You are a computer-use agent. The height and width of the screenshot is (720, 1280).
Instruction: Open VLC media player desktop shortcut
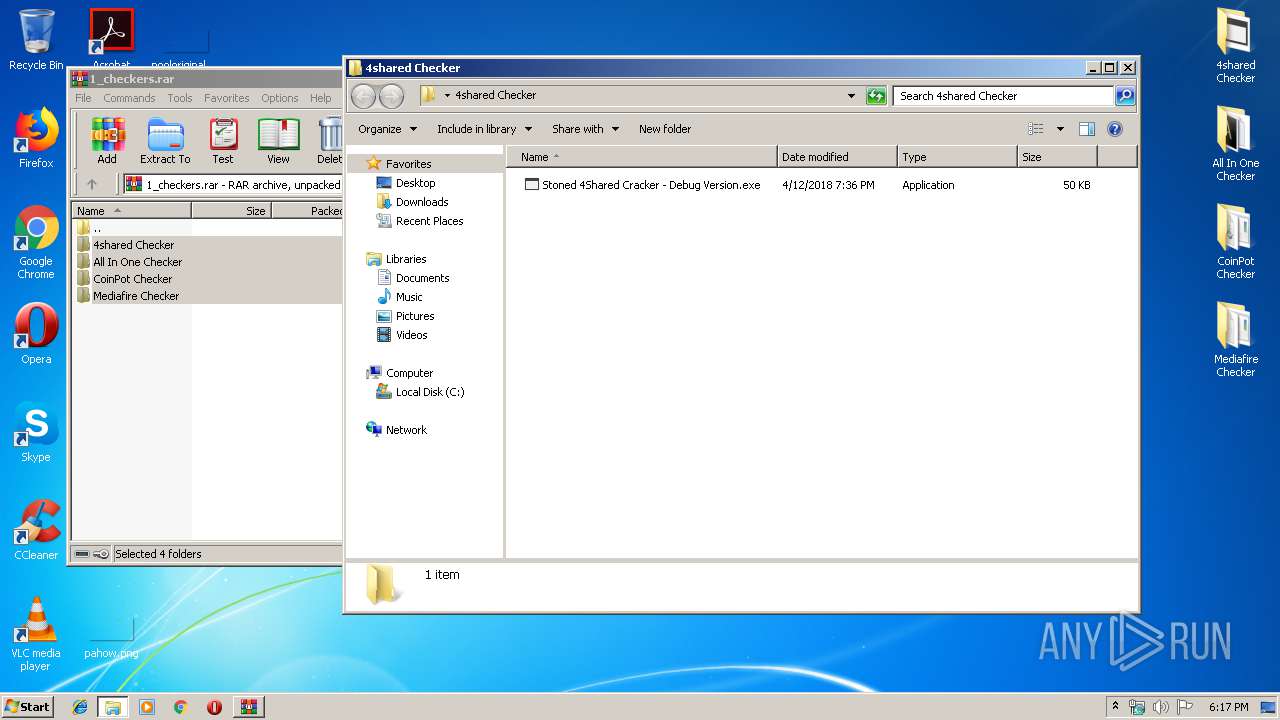click(36, 634)
